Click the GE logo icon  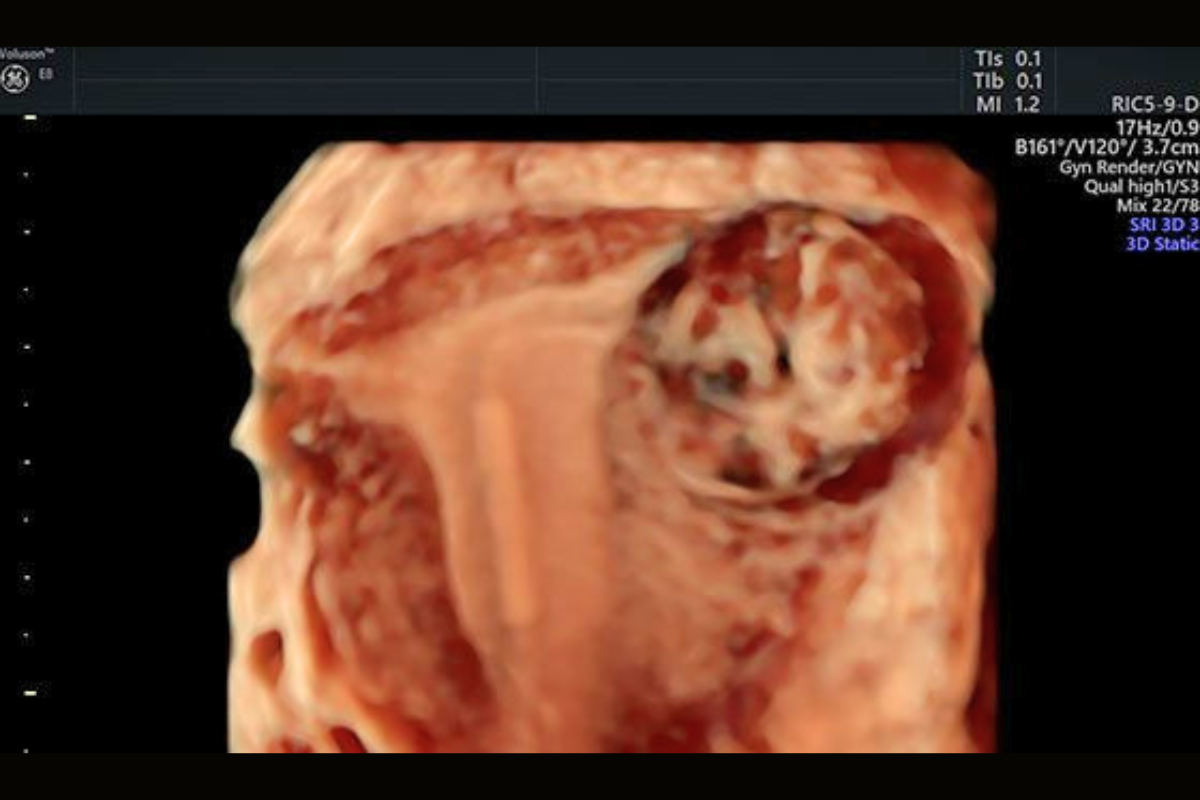(14, 81)
